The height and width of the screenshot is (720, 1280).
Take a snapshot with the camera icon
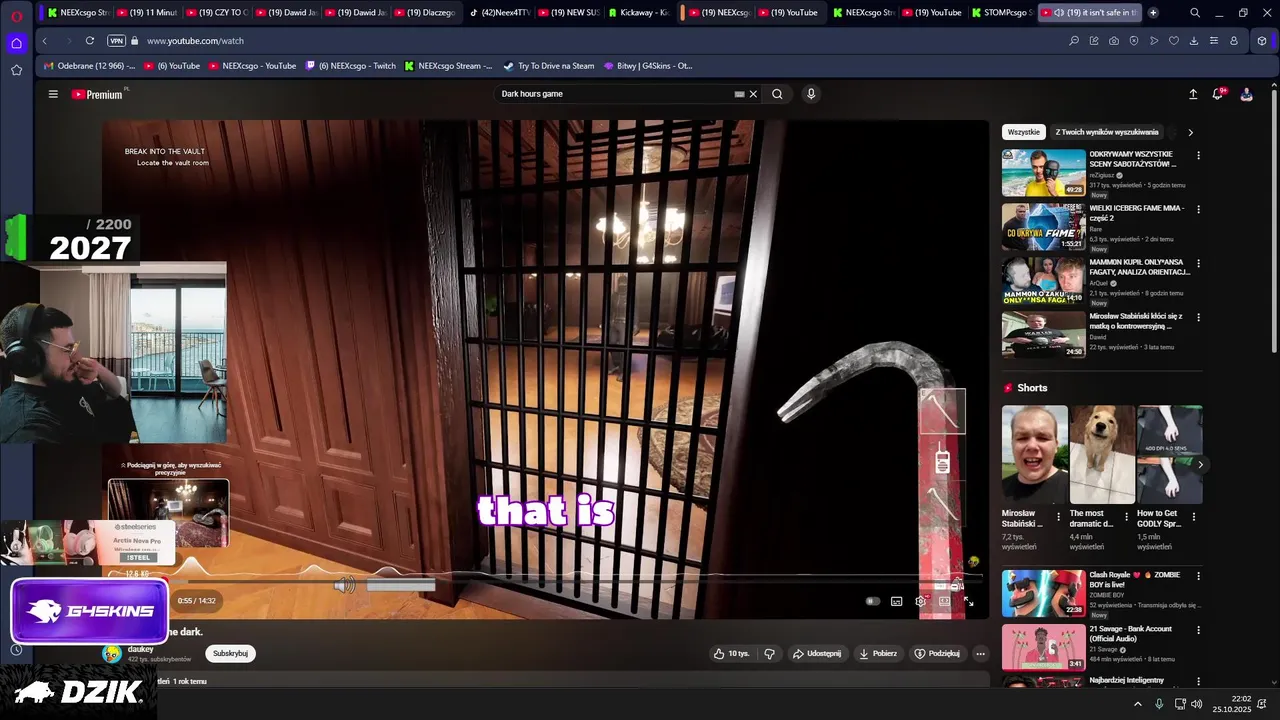tap(1114, 41)
